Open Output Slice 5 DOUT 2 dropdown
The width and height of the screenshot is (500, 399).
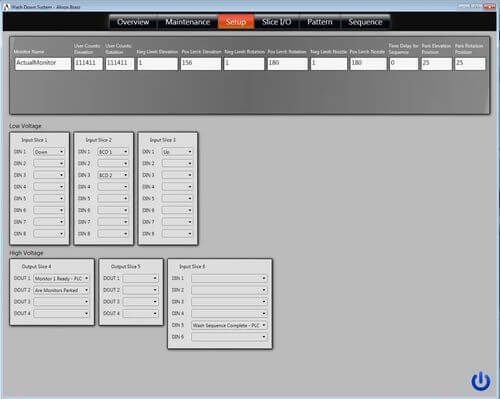click(140, 290)
